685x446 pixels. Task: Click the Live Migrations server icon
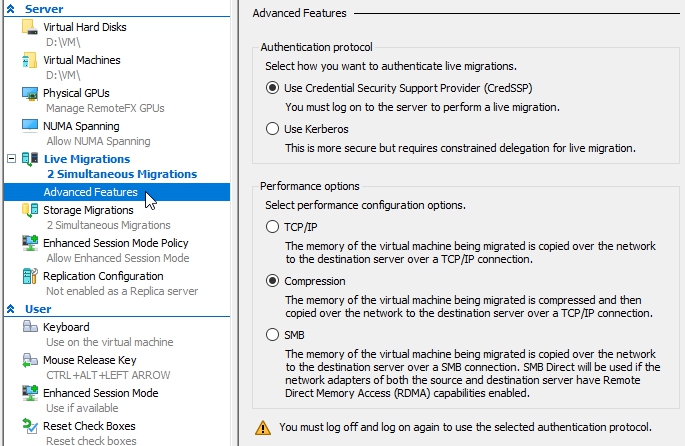(x=29, y=159)
